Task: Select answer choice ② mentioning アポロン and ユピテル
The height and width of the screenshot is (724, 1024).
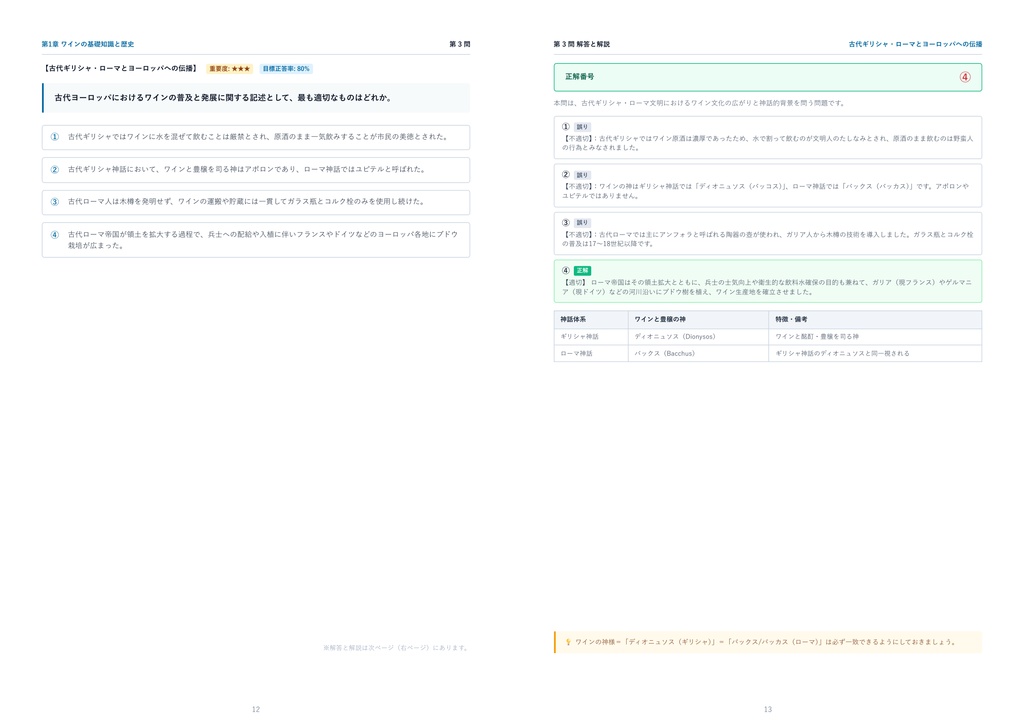Action: [x=256, y=170]
